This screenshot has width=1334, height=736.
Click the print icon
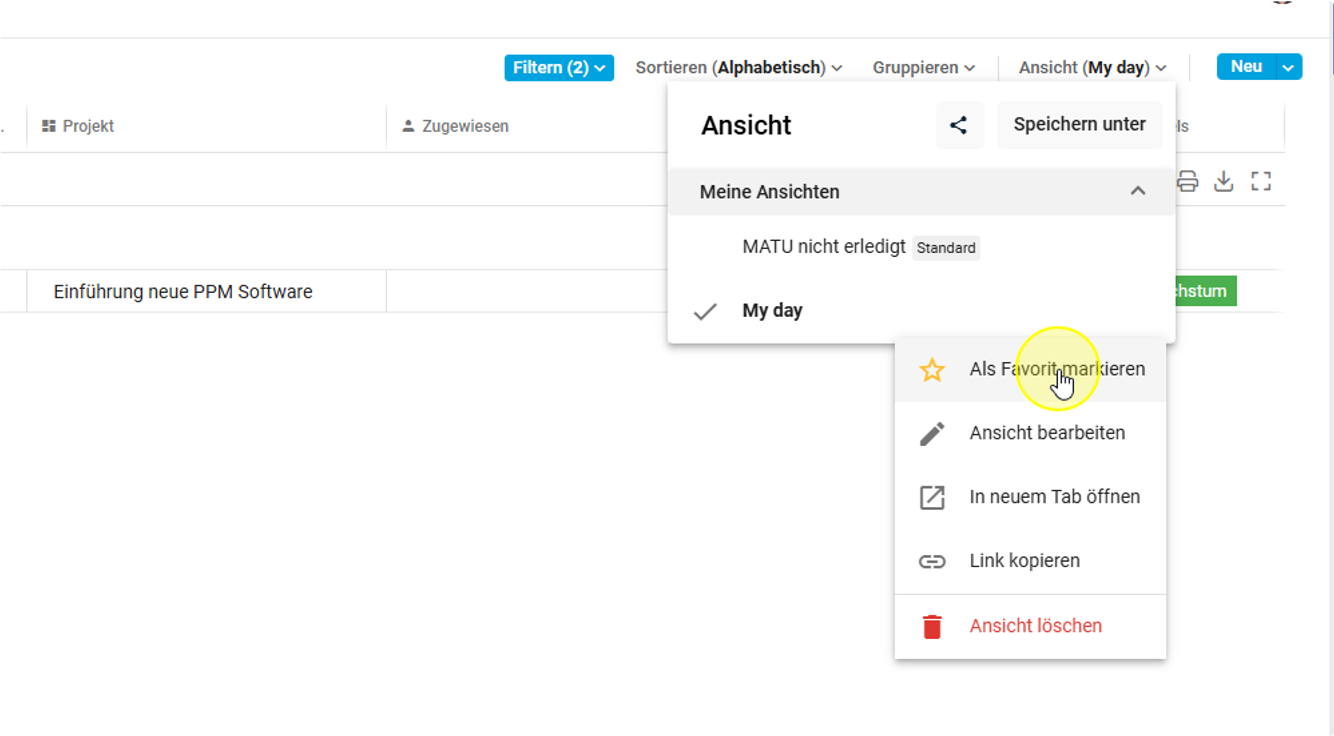click(x=1187, y=181)
